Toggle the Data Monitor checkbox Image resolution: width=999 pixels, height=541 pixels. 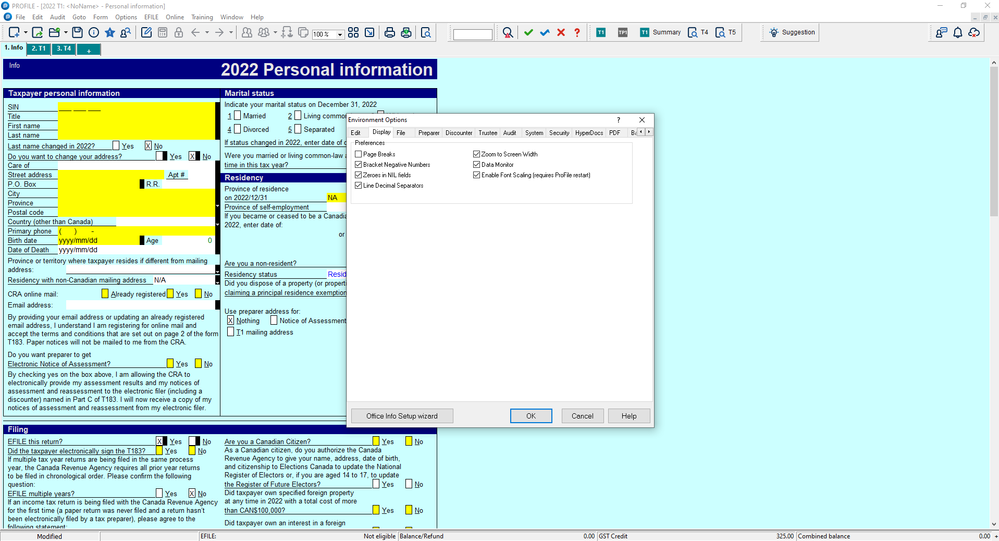pos(477,164)
